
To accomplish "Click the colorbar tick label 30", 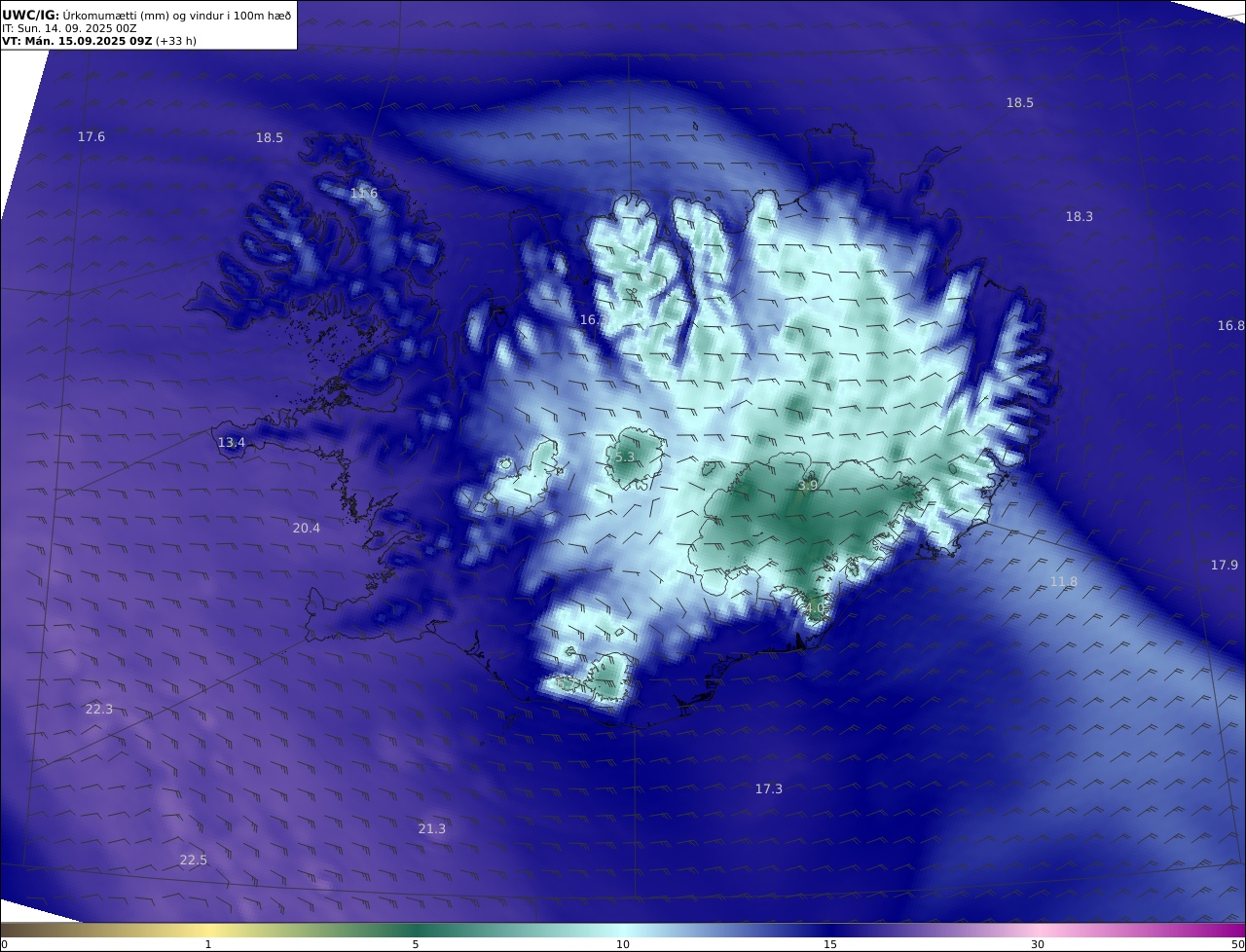I will (x=1038, y=944).
